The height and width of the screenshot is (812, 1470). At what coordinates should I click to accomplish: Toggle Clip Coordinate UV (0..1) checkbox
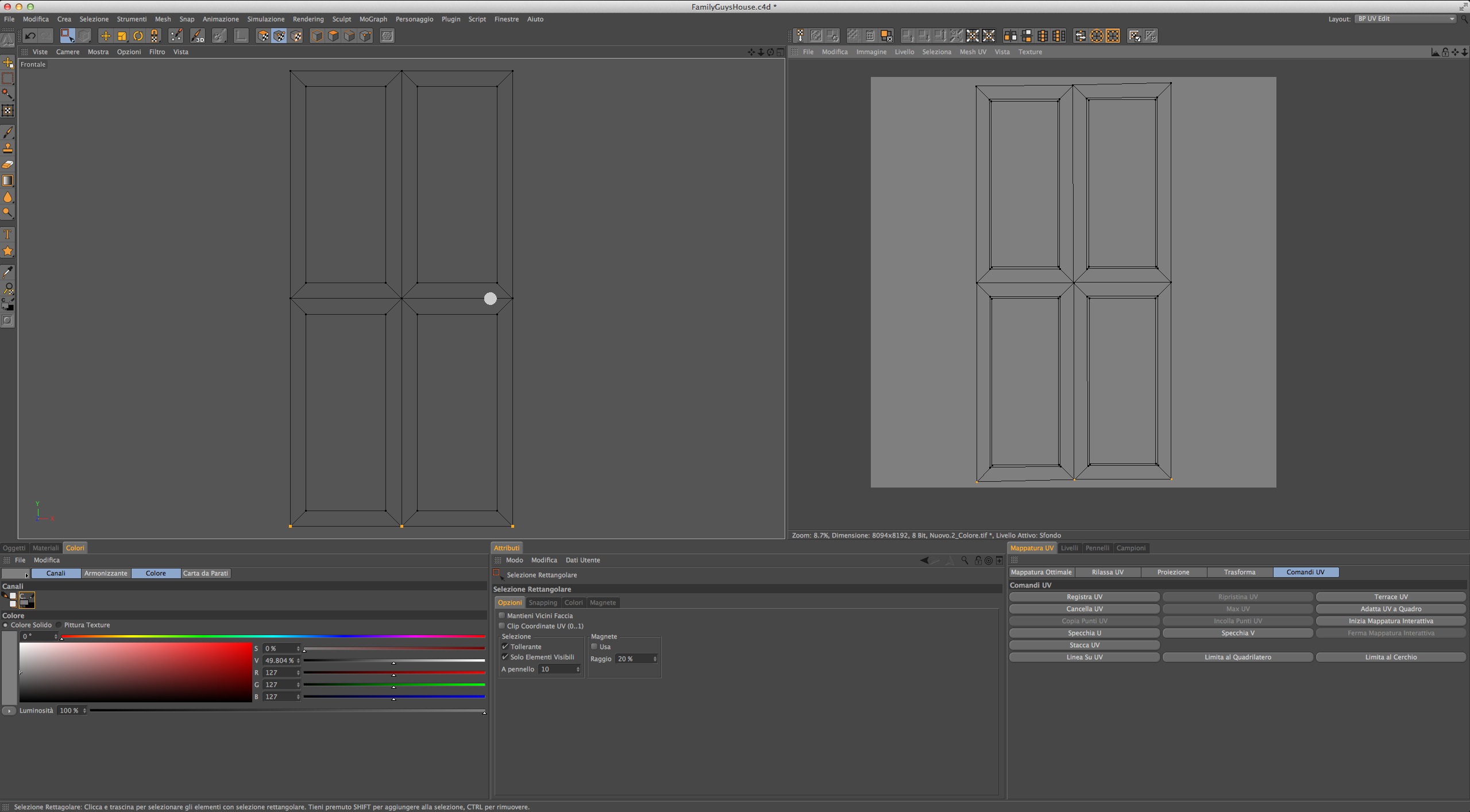click(x=501, y=626)
